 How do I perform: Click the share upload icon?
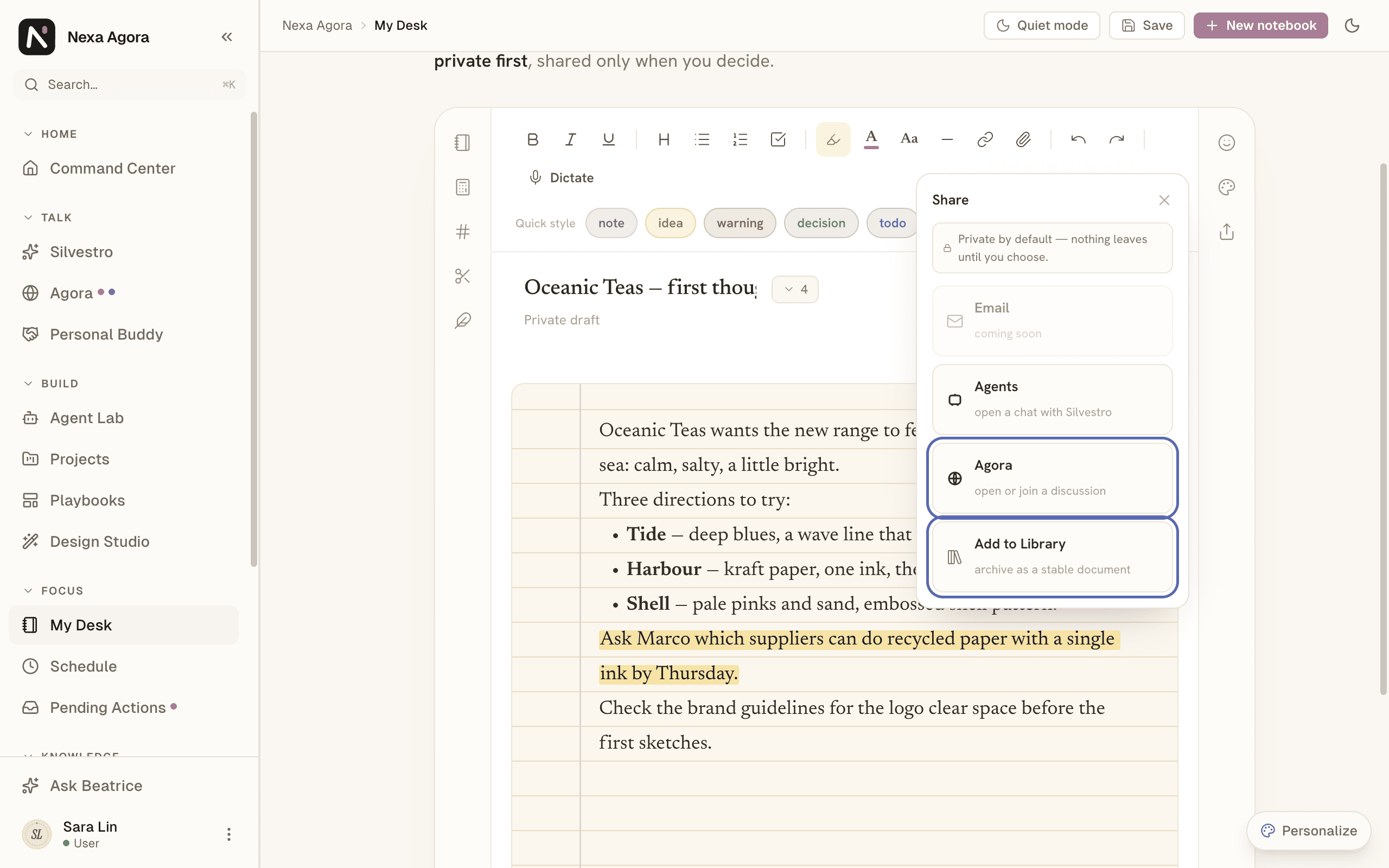[1227, 232]
